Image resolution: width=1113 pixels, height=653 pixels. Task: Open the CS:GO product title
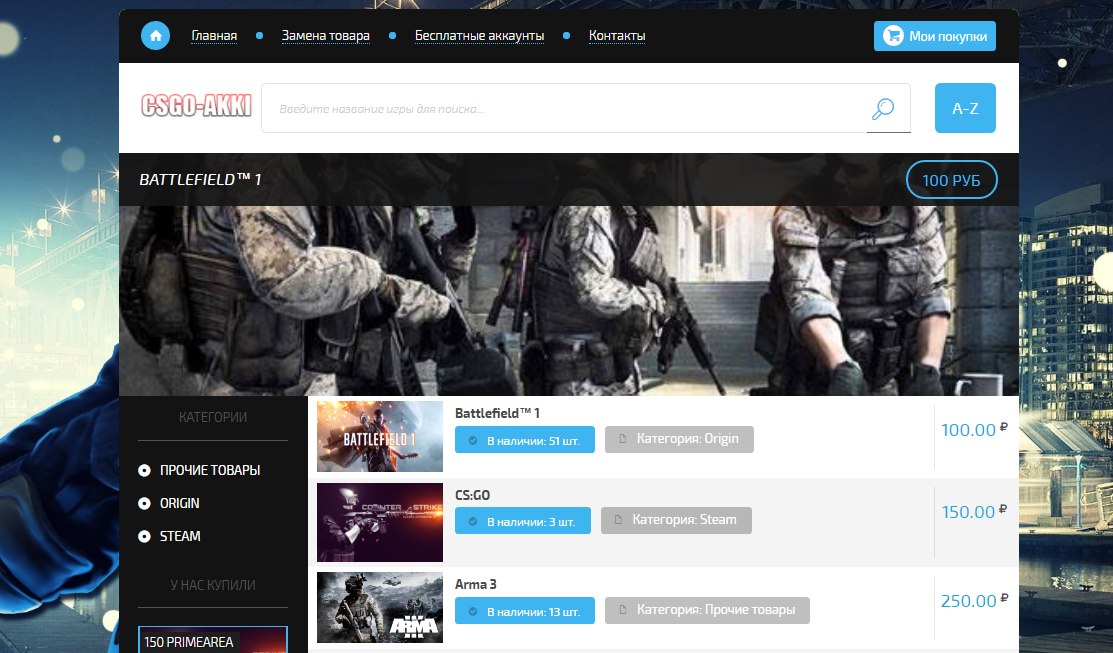point(473,495)
